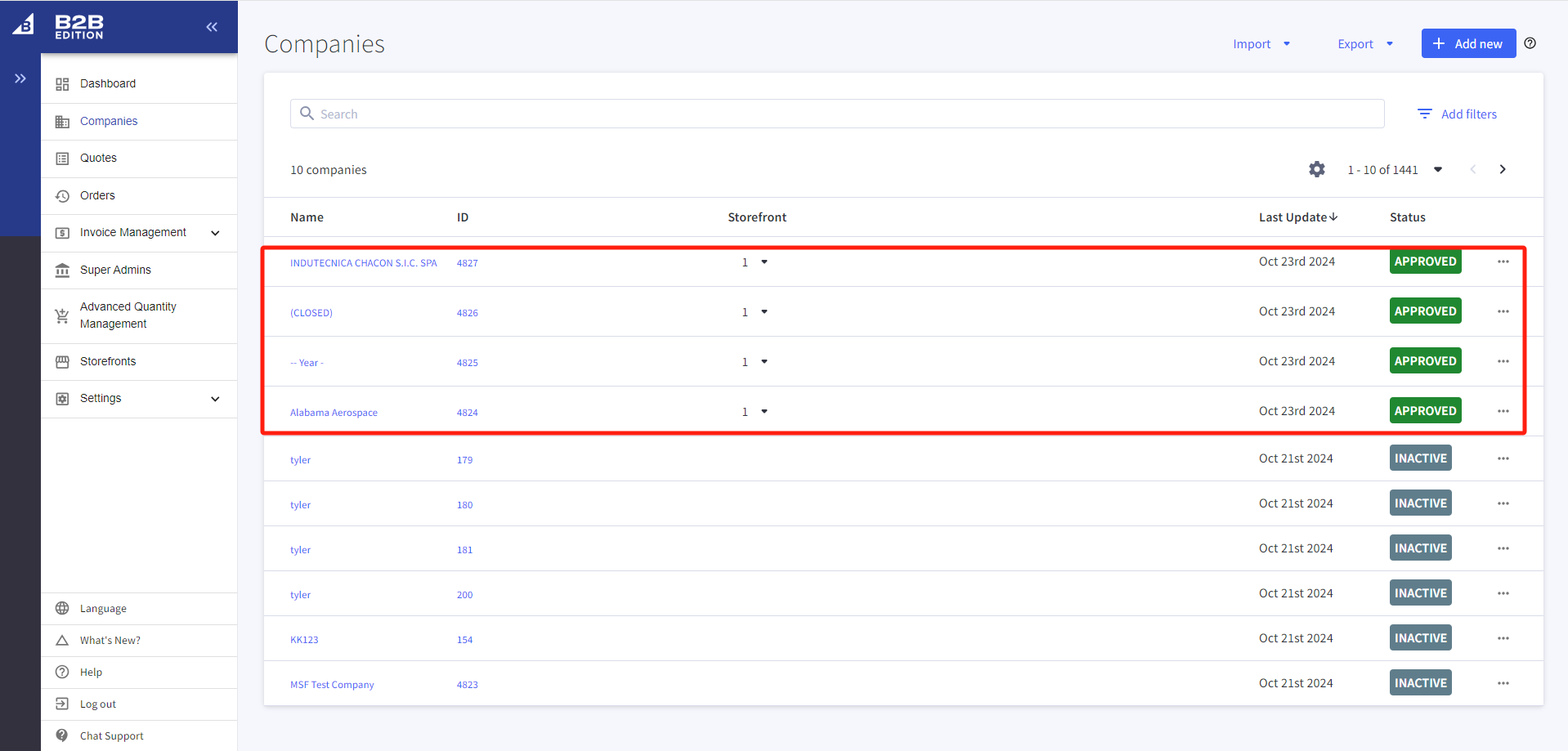Go to previous page of companies

click(x=1473, y=169)
